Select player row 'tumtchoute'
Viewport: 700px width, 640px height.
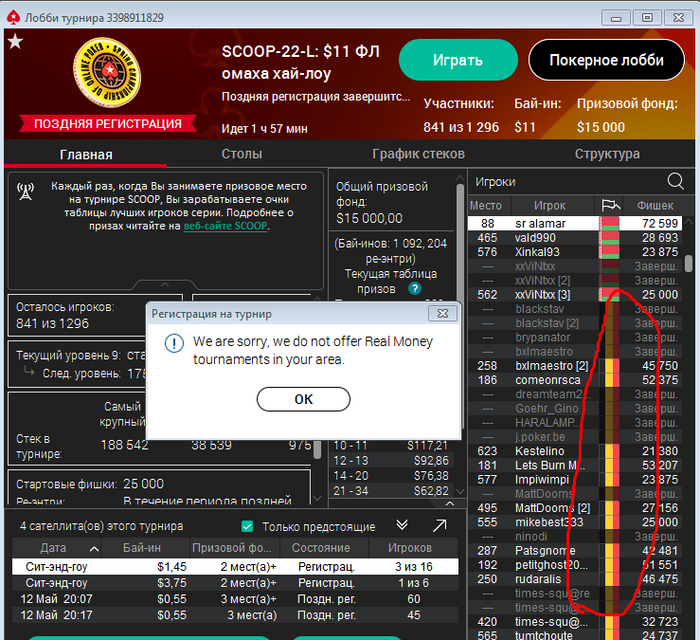coord(575,635)
